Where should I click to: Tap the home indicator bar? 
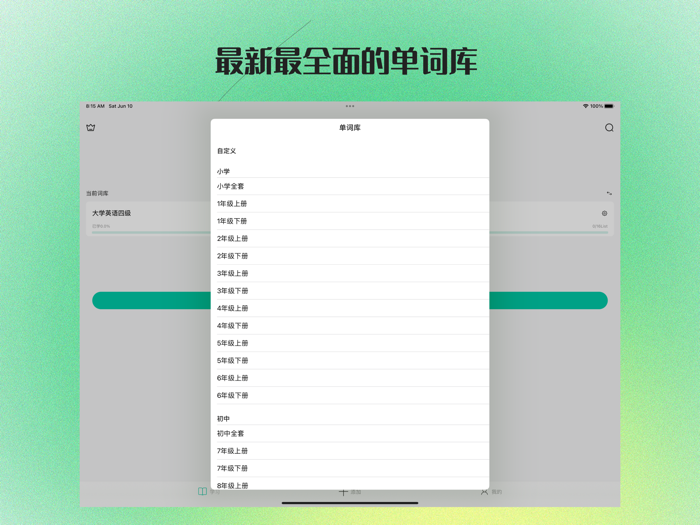[x=350, y=503]
